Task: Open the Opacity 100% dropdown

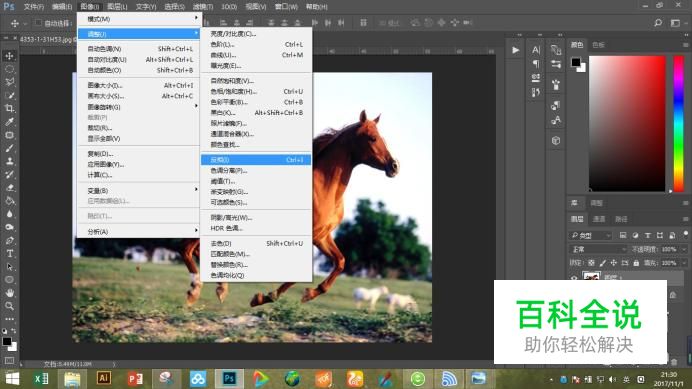Action: (x=684, y=249)
